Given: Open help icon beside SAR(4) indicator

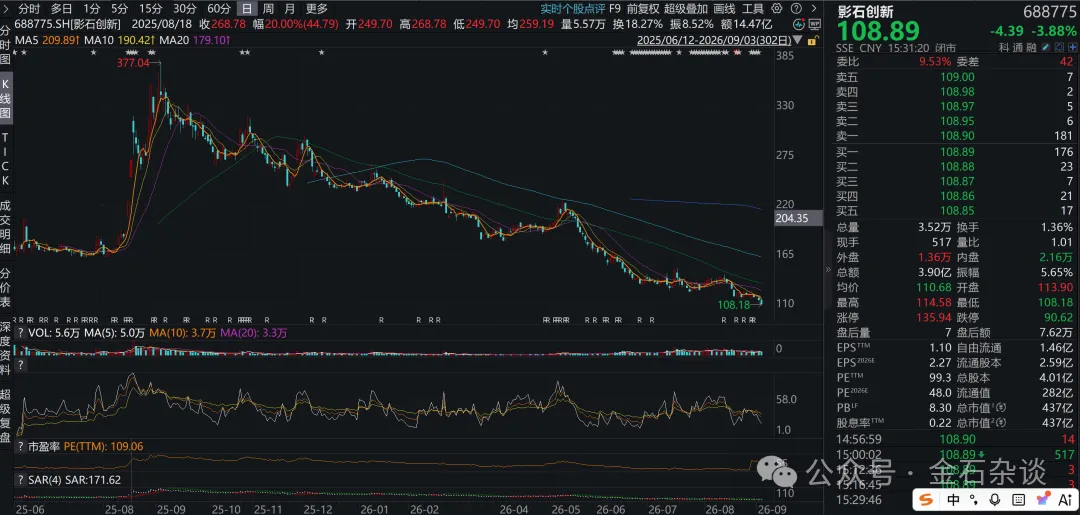Looking at the screenshot, I should tap(21, 480).
